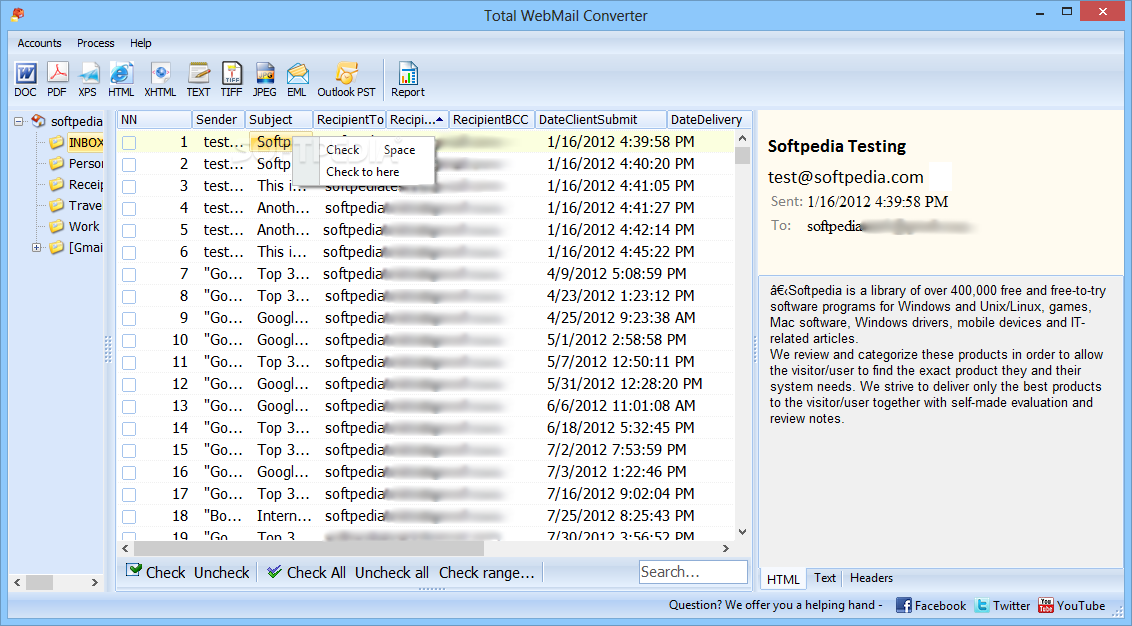Click folder tree scroll right arrow

[x=95, y=582]
